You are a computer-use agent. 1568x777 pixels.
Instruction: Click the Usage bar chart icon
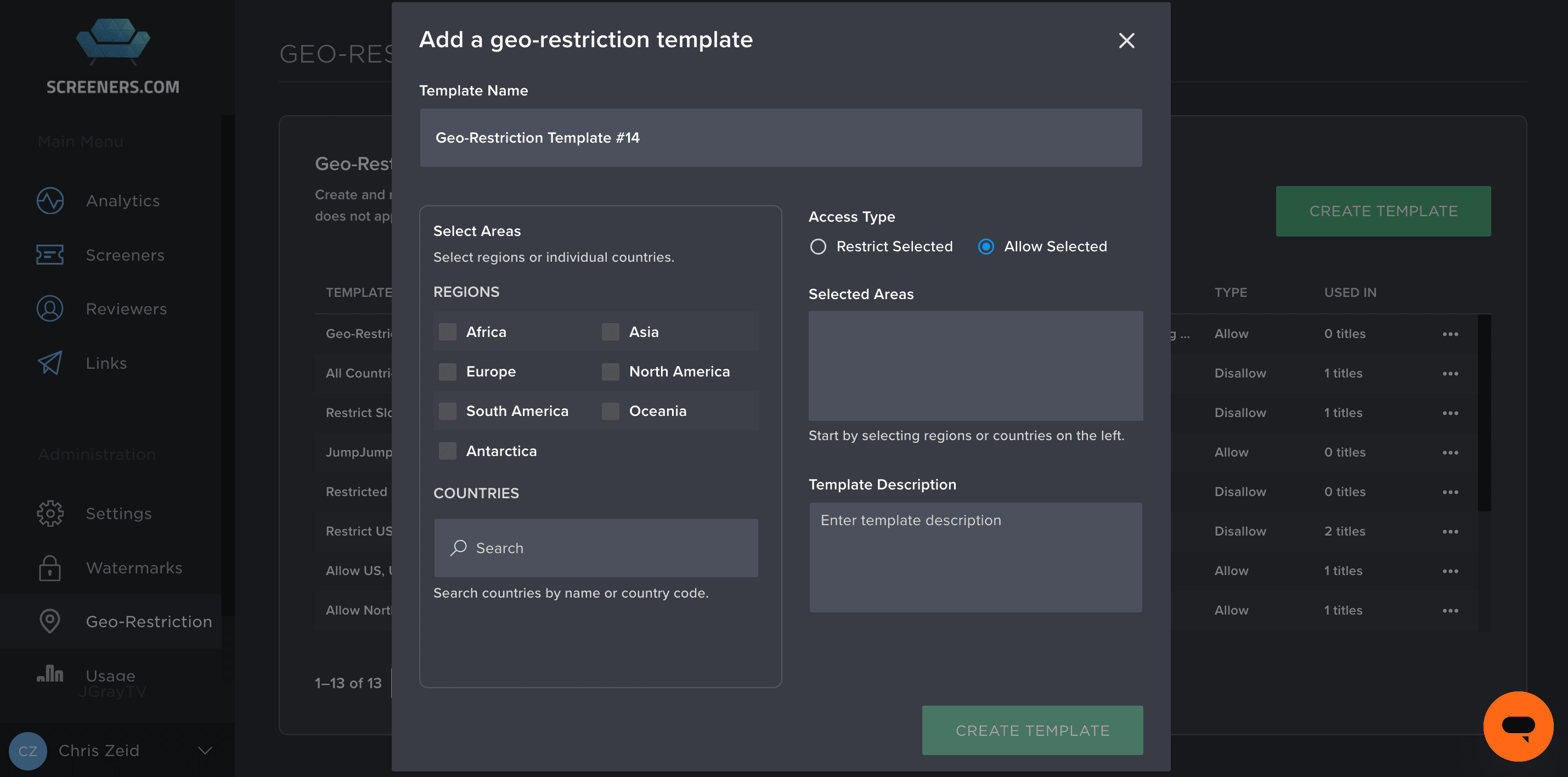pyautogui.click(x=50, y=673)
